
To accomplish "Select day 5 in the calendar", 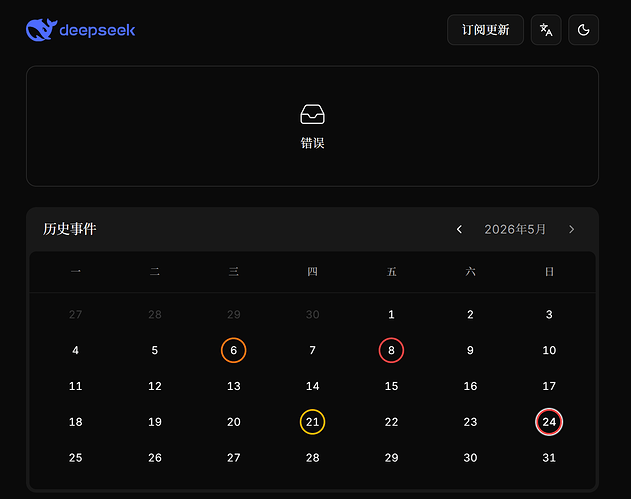I will [155, 350].
